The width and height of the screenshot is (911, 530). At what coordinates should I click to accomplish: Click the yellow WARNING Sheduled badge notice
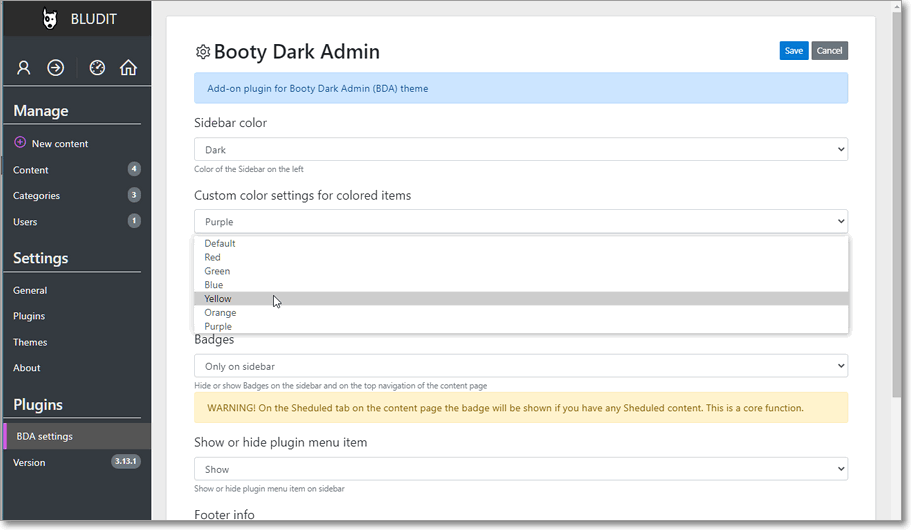(521, 408)
